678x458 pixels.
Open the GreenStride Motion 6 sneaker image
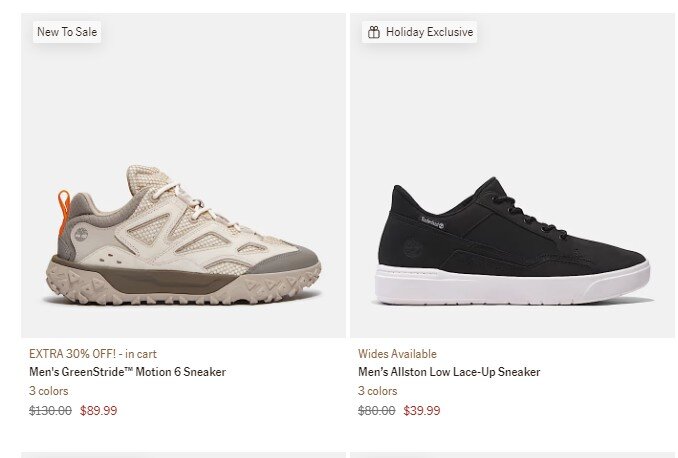tap(183, 240)
